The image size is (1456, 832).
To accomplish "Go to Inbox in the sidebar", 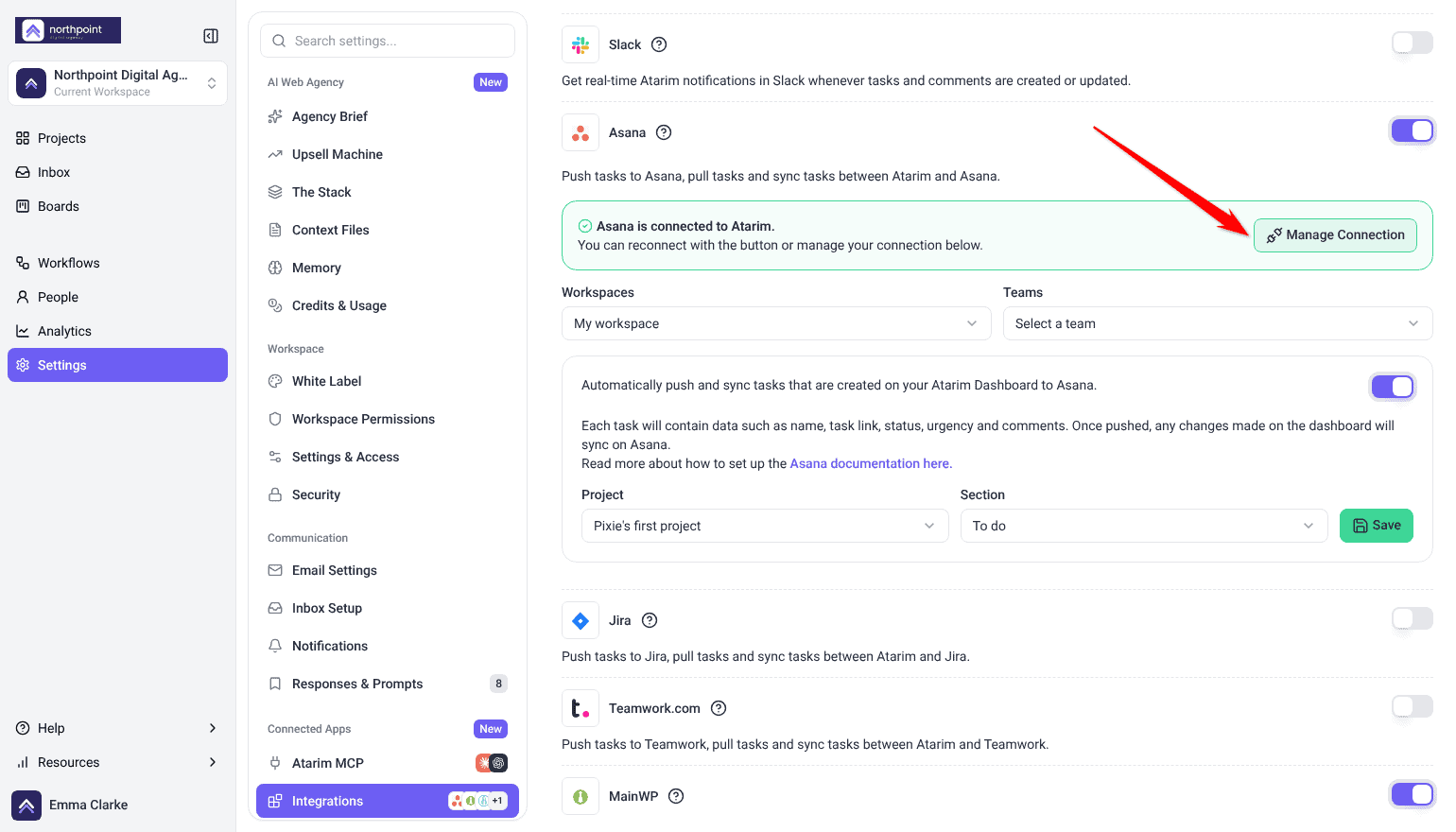I will (x=117, y=172).
